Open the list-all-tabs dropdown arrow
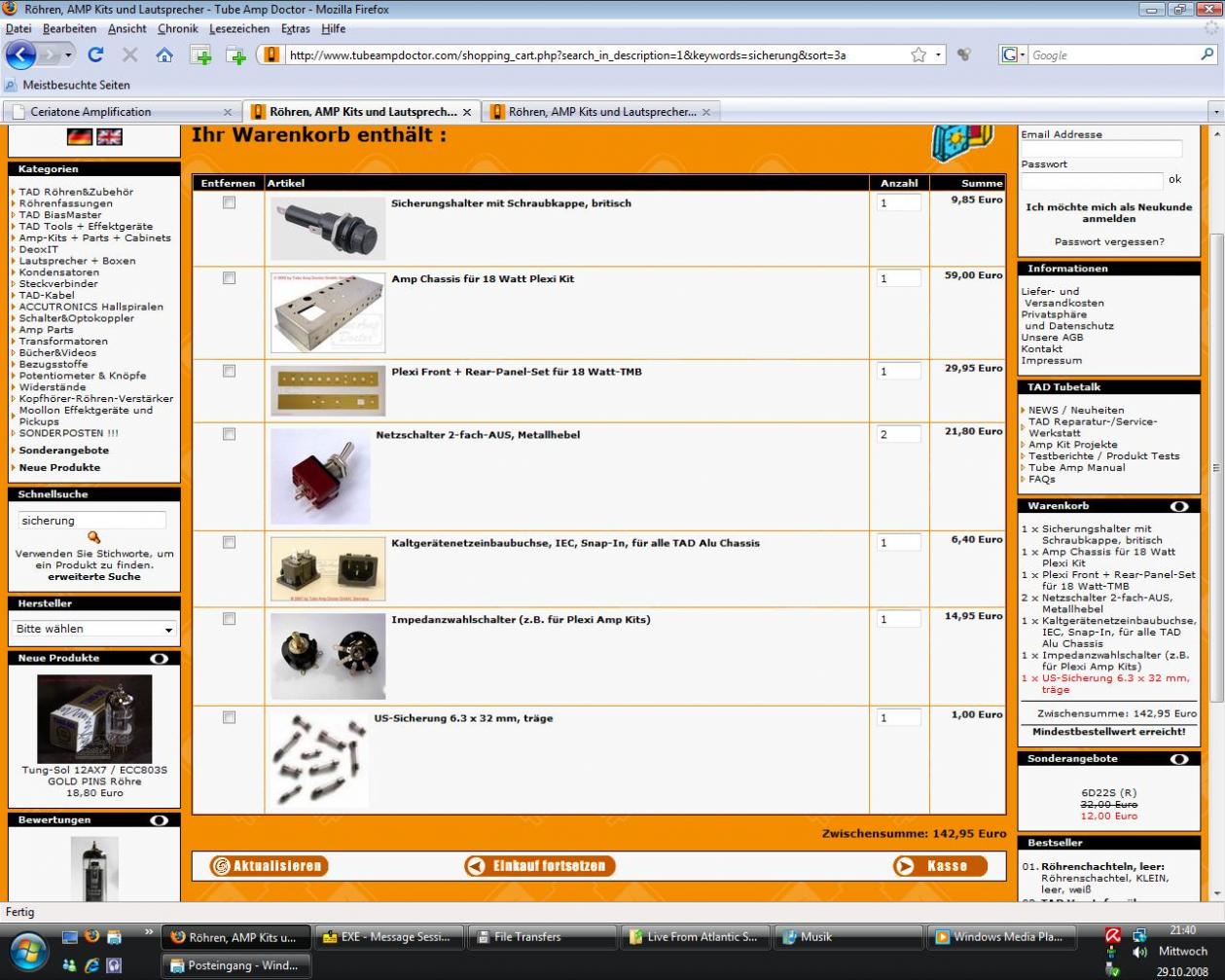Image resolution: width=1225 pixels, height=980 pixels. click(1215, 112)
